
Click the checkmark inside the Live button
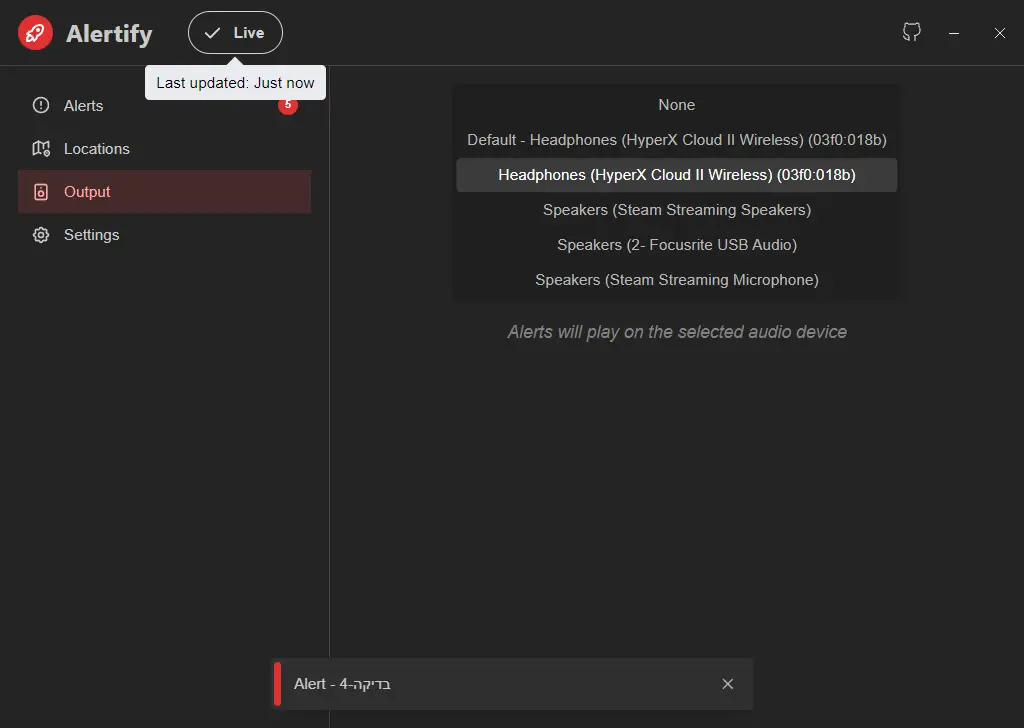point(213,32)
